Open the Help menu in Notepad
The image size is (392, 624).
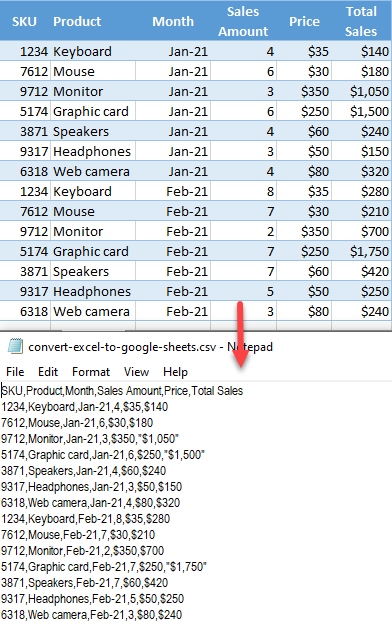175,372
